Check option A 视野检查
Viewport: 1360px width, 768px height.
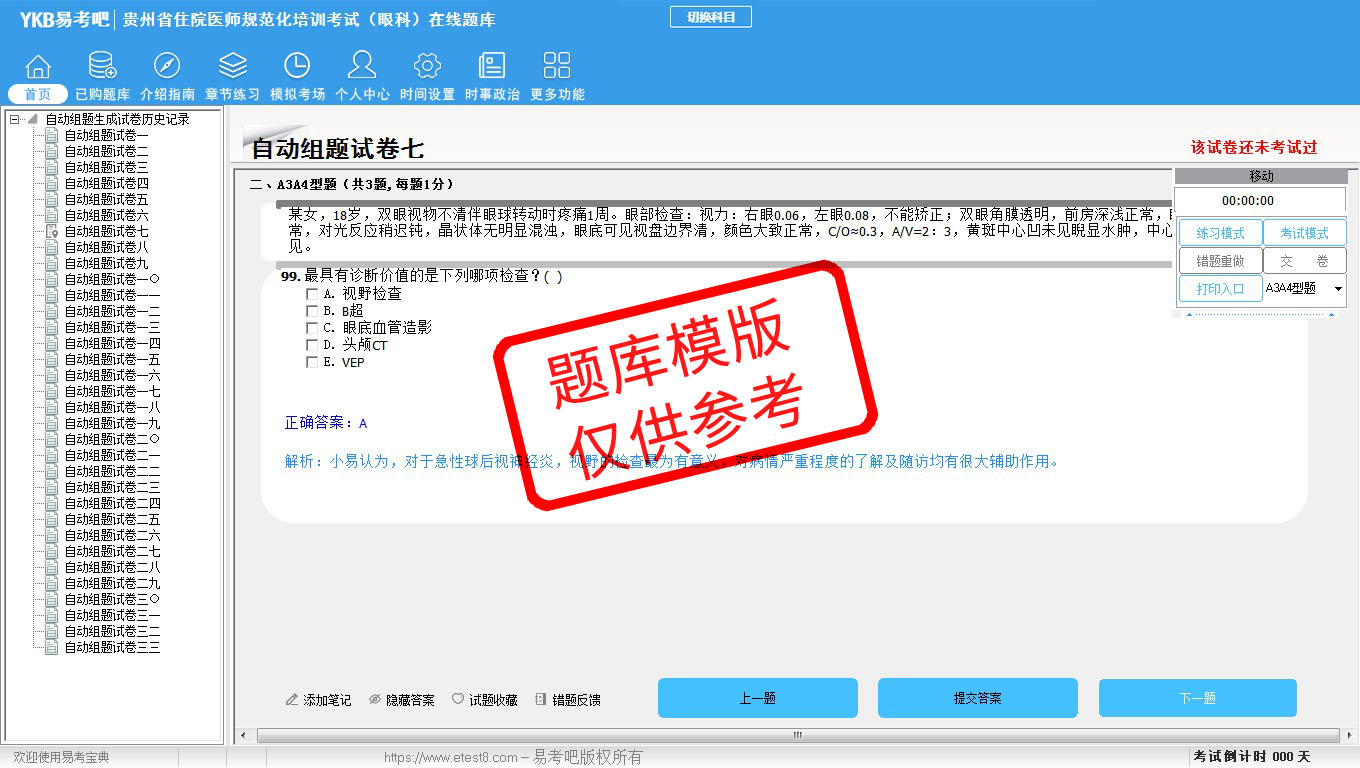click(312, 294)
